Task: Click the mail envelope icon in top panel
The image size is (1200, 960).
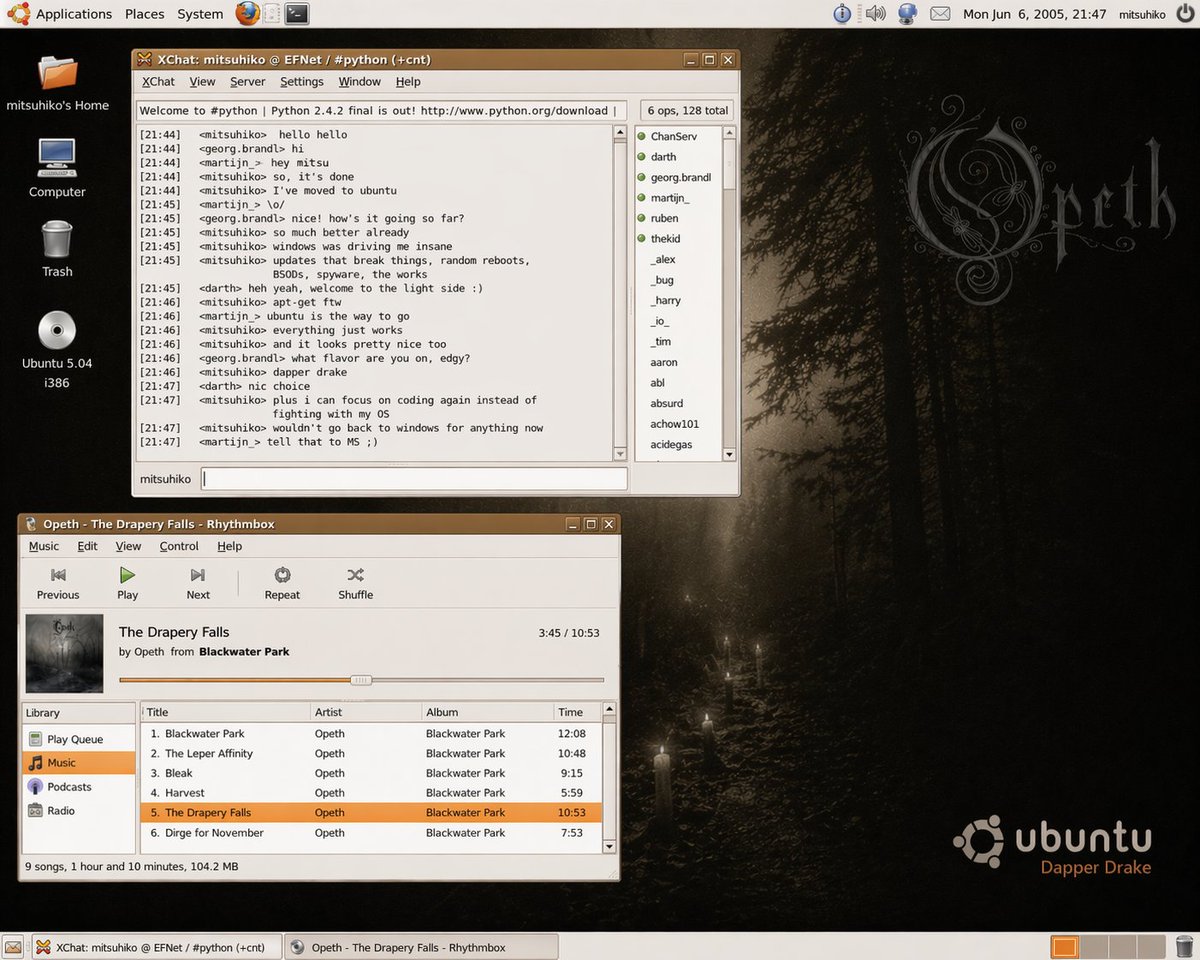Action: coord(940,14)
